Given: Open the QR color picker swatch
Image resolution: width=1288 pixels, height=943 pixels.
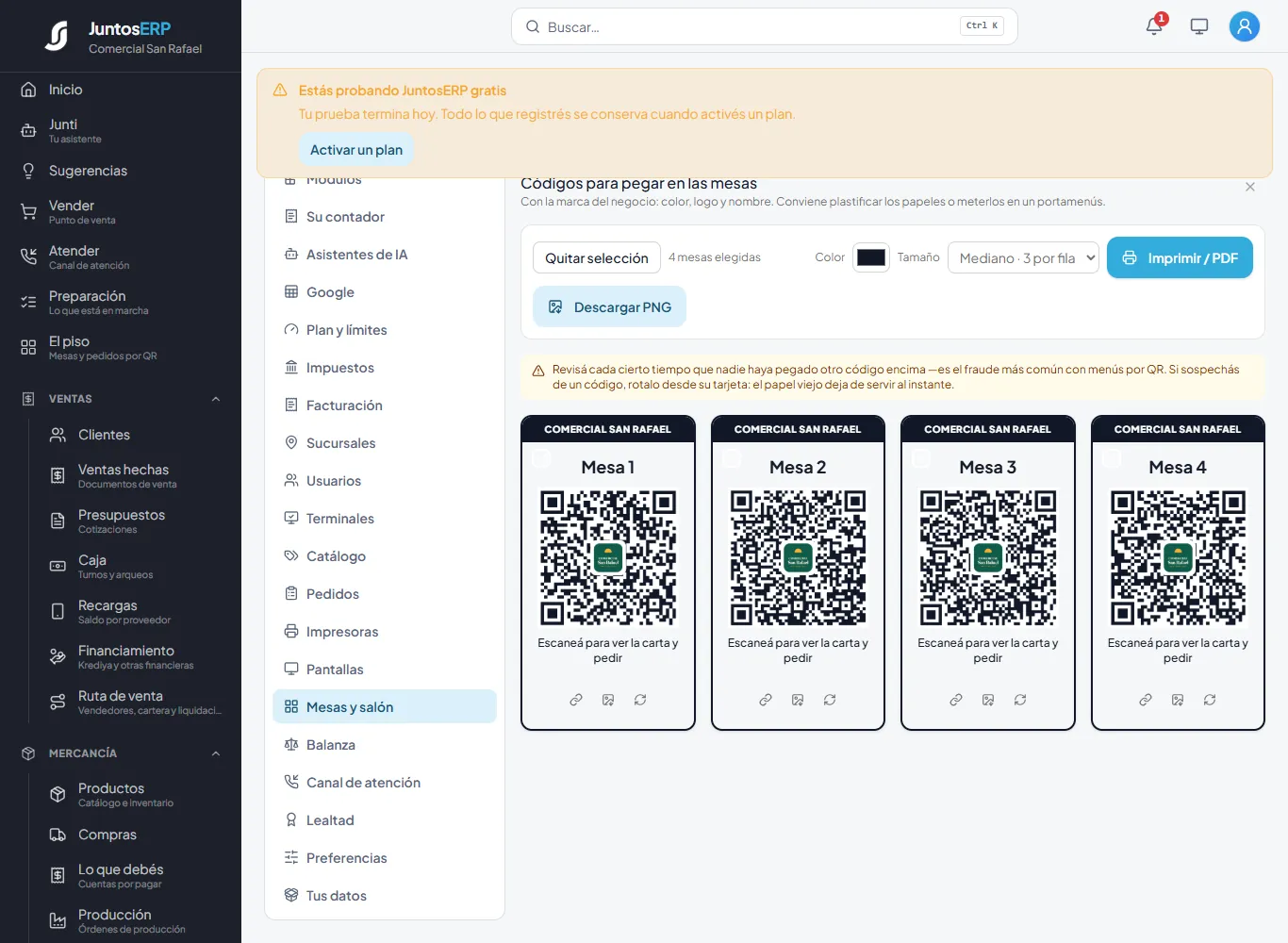Looking at the screenshot, I should pyautogui.click(x=871, y=257).
